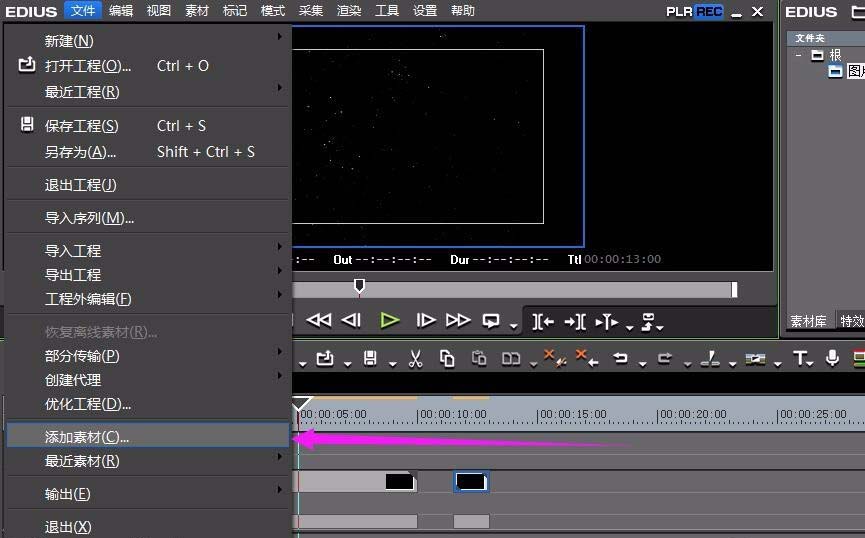The image size is (865, 538).
Task: Collapse the 根 root folder tree
Action: 799,55
